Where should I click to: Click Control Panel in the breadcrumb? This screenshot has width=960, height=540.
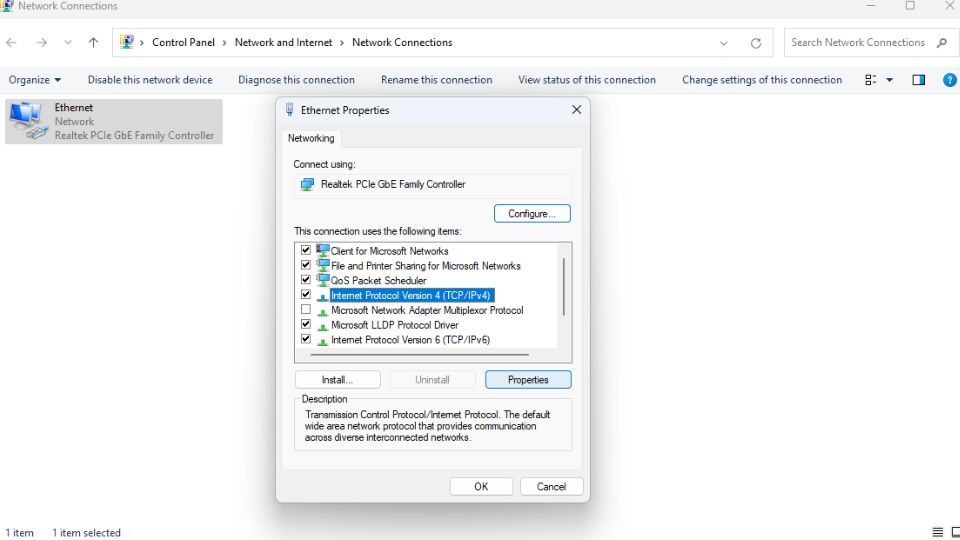coord(184,42)
